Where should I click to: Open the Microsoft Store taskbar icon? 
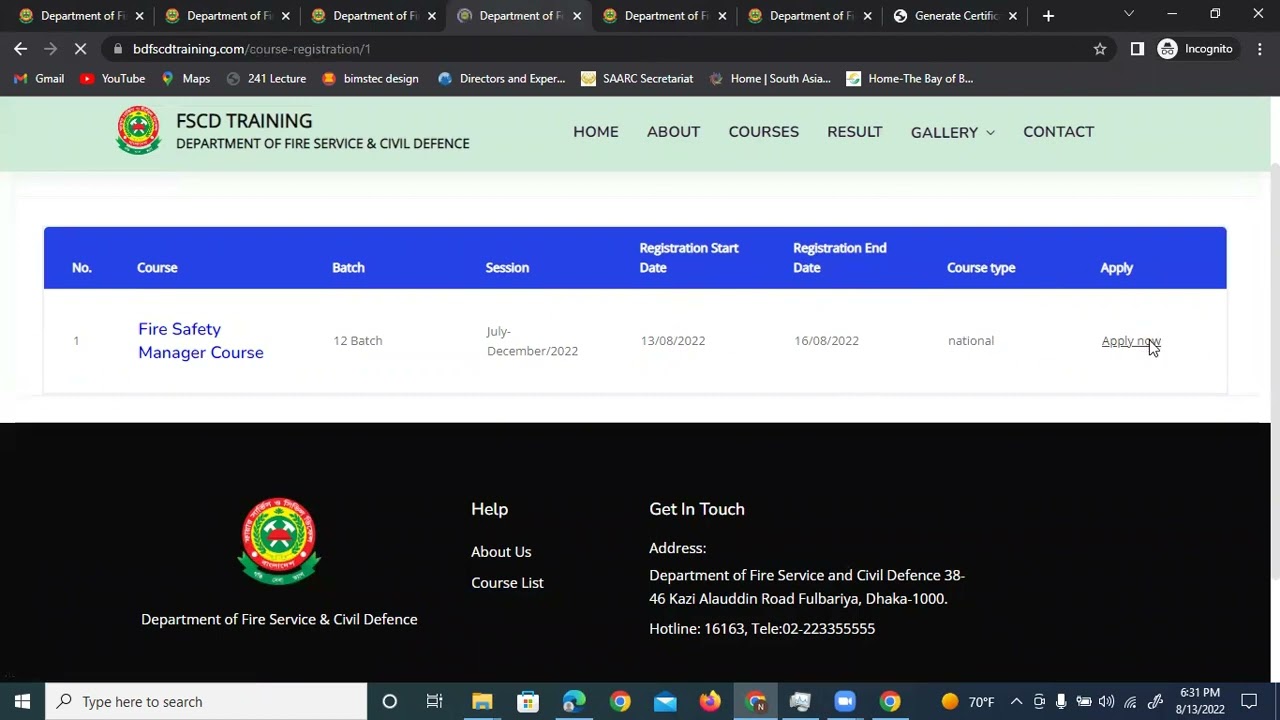[x=528, y=702]
